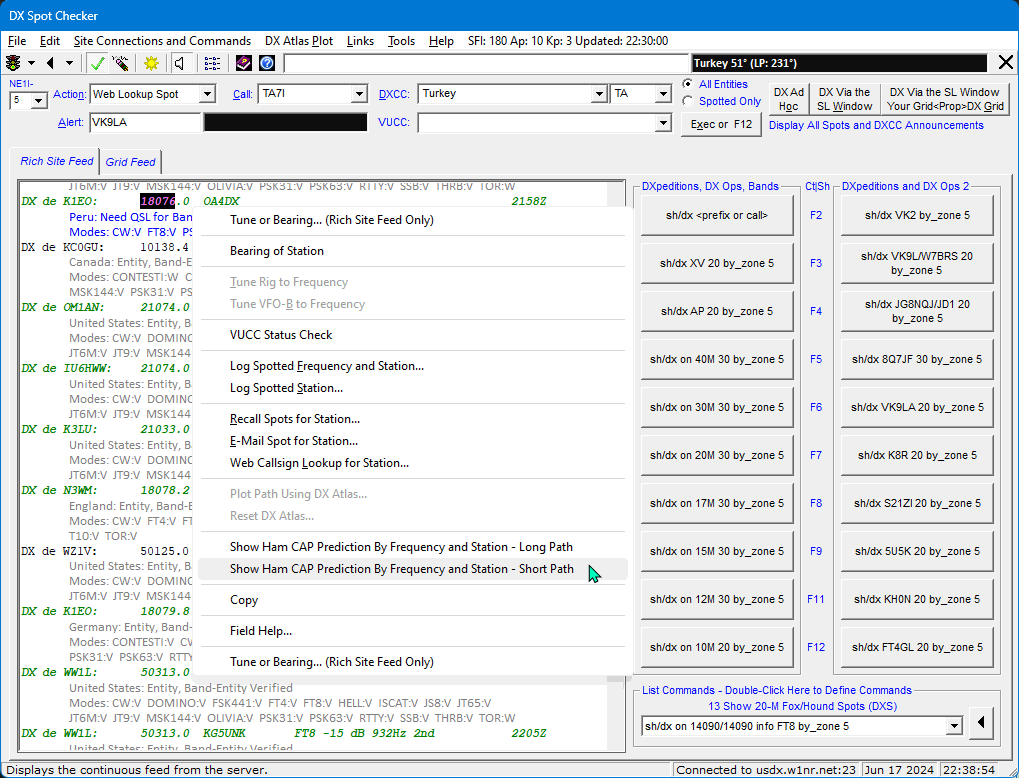Expand the VUCC dropdown
This screenshot has height=778, width=1019.
pyautogui.click(x=663, y=122)
